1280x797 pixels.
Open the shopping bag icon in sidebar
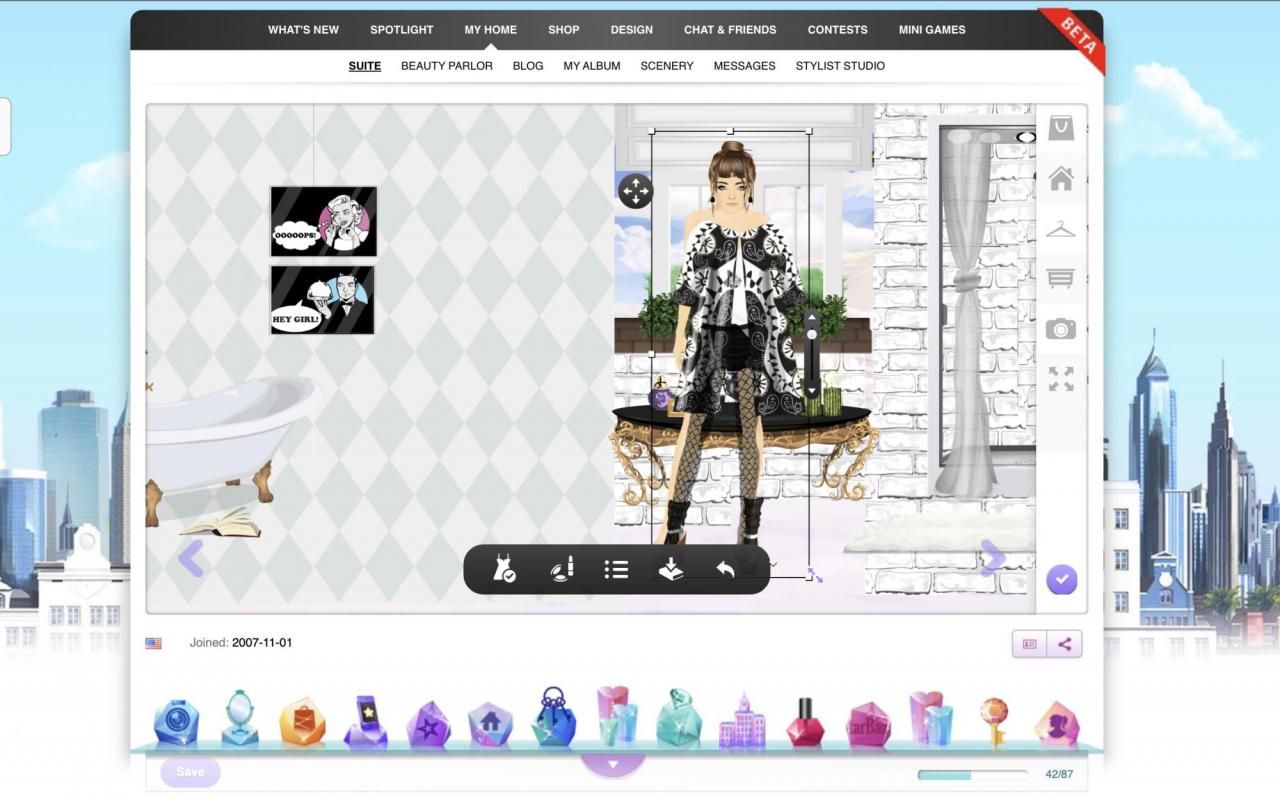click(x=1061, y=128)
